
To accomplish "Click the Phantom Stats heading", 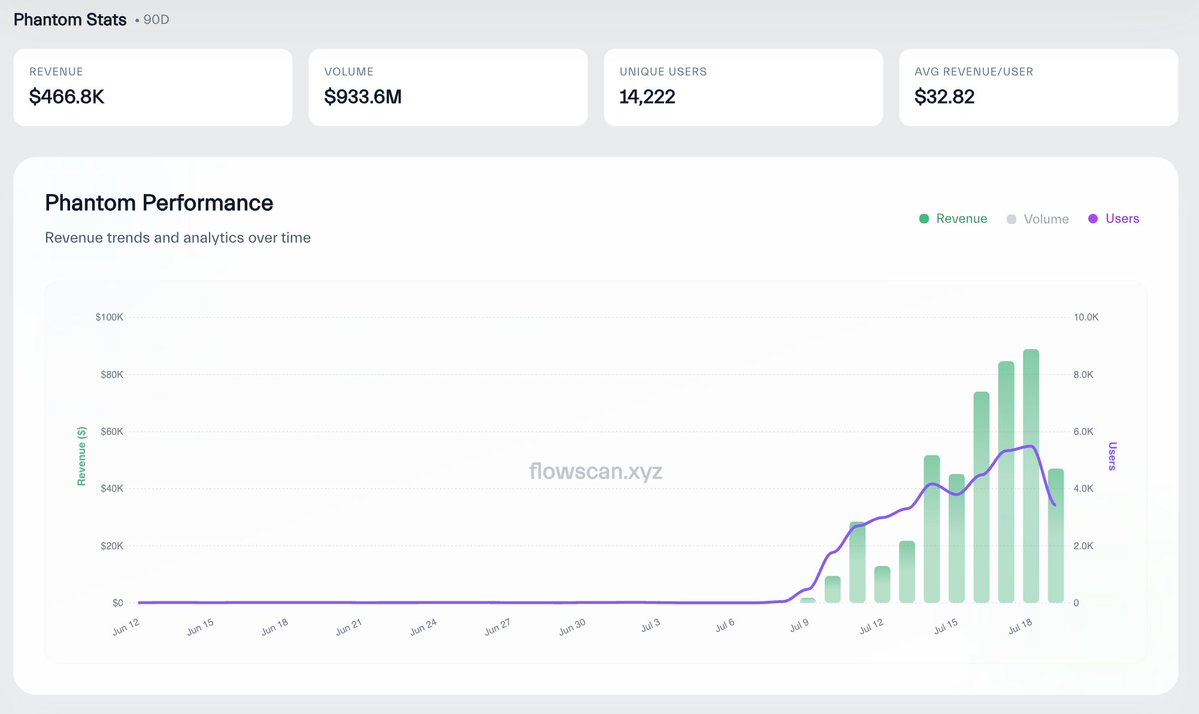I will [x=70, y=20].
